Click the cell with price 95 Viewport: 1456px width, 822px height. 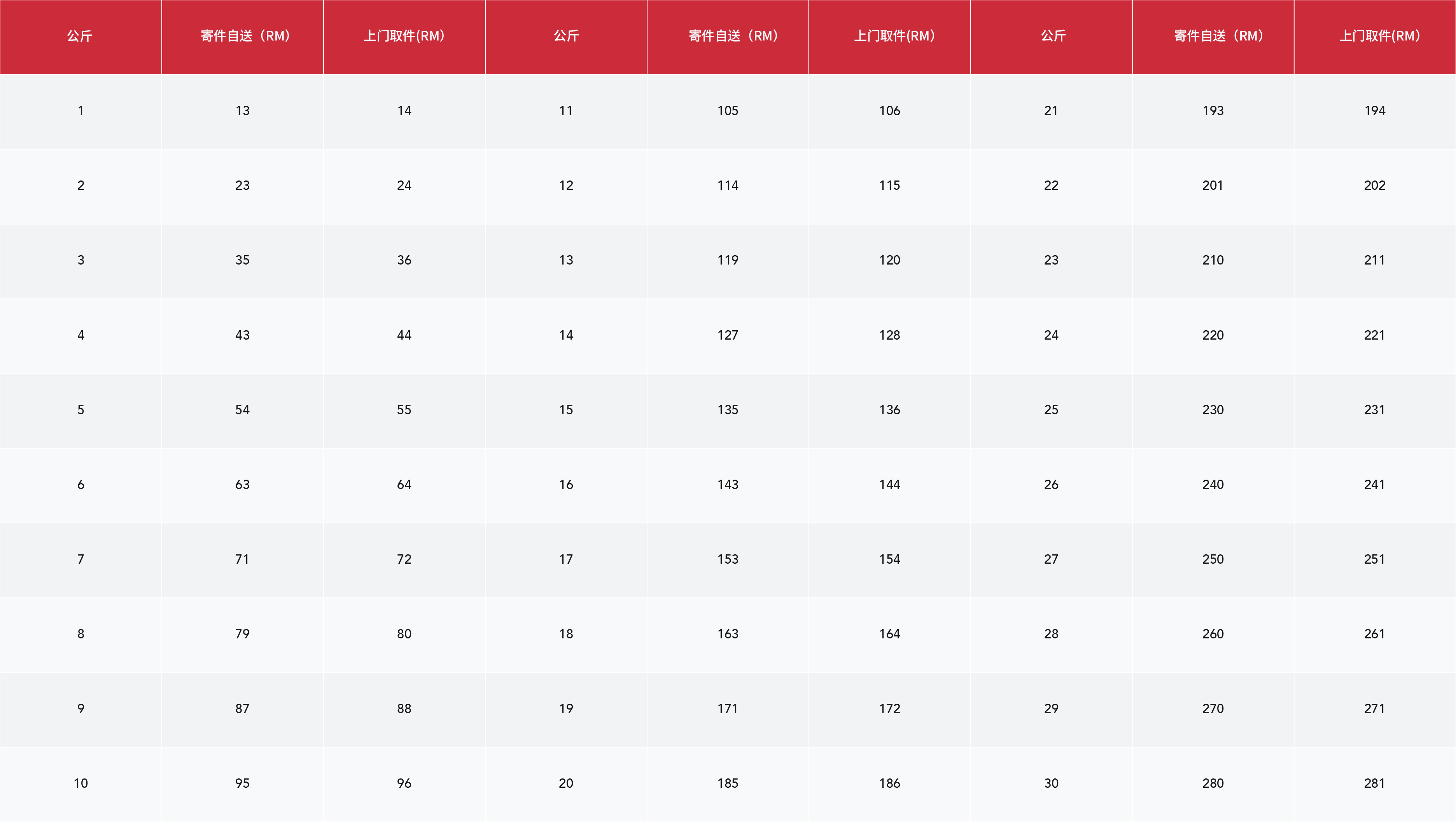pyautogui.click(x=243, y=783)
